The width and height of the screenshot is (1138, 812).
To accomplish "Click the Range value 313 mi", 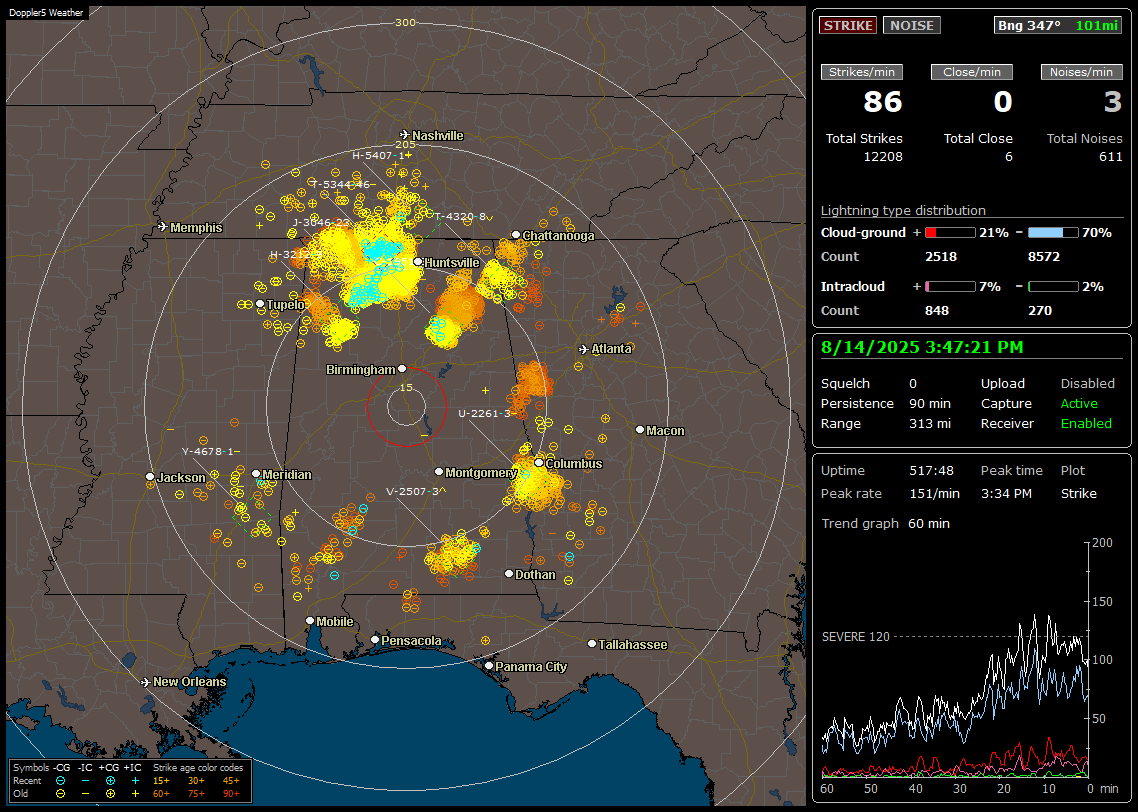I will coord(930,424).
